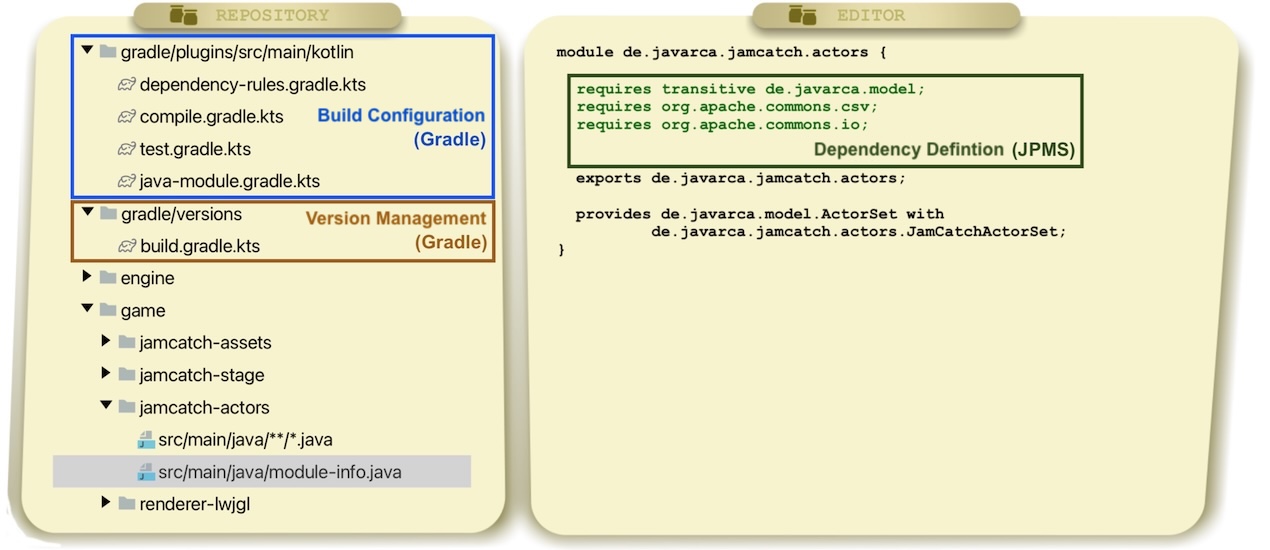Click the java-module.gradle.kts Gradle icon
1270x550 pixels.
pyautogui.click(x=127, y=181)
